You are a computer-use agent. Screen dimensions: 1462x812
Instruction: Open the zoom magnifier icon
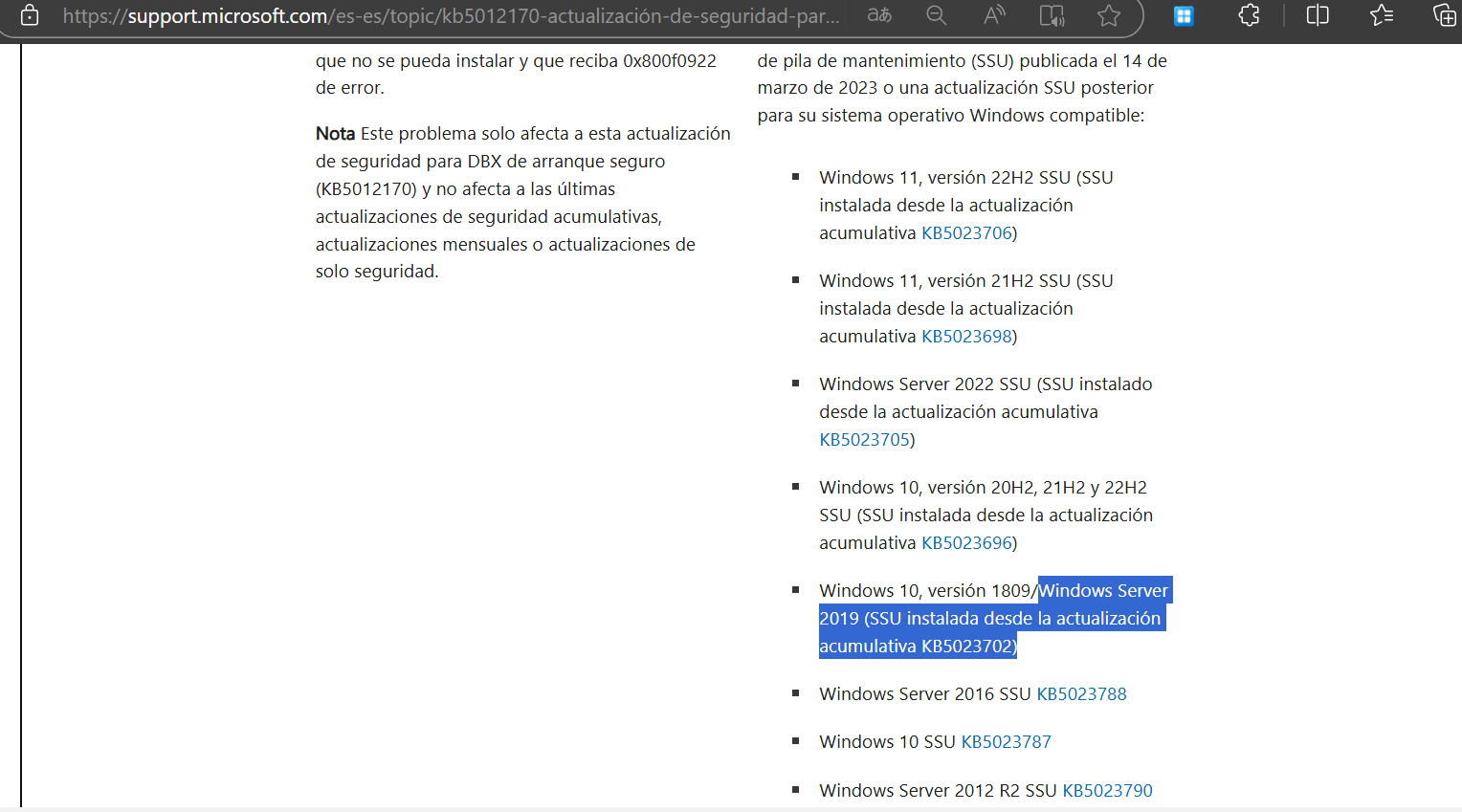coord(937,15)
